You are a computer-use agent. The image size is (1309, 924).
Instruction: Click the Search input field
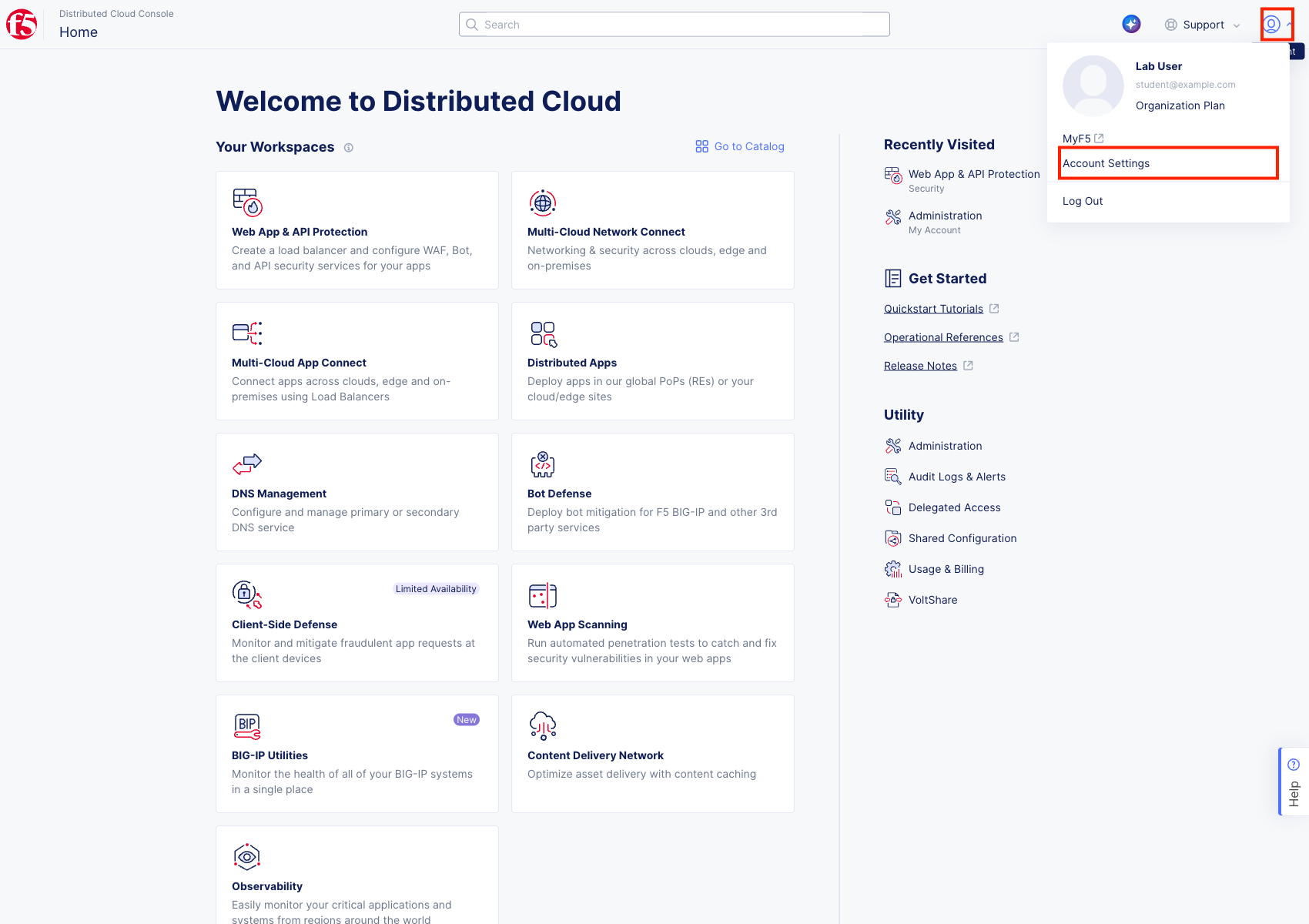pos(675,25)
